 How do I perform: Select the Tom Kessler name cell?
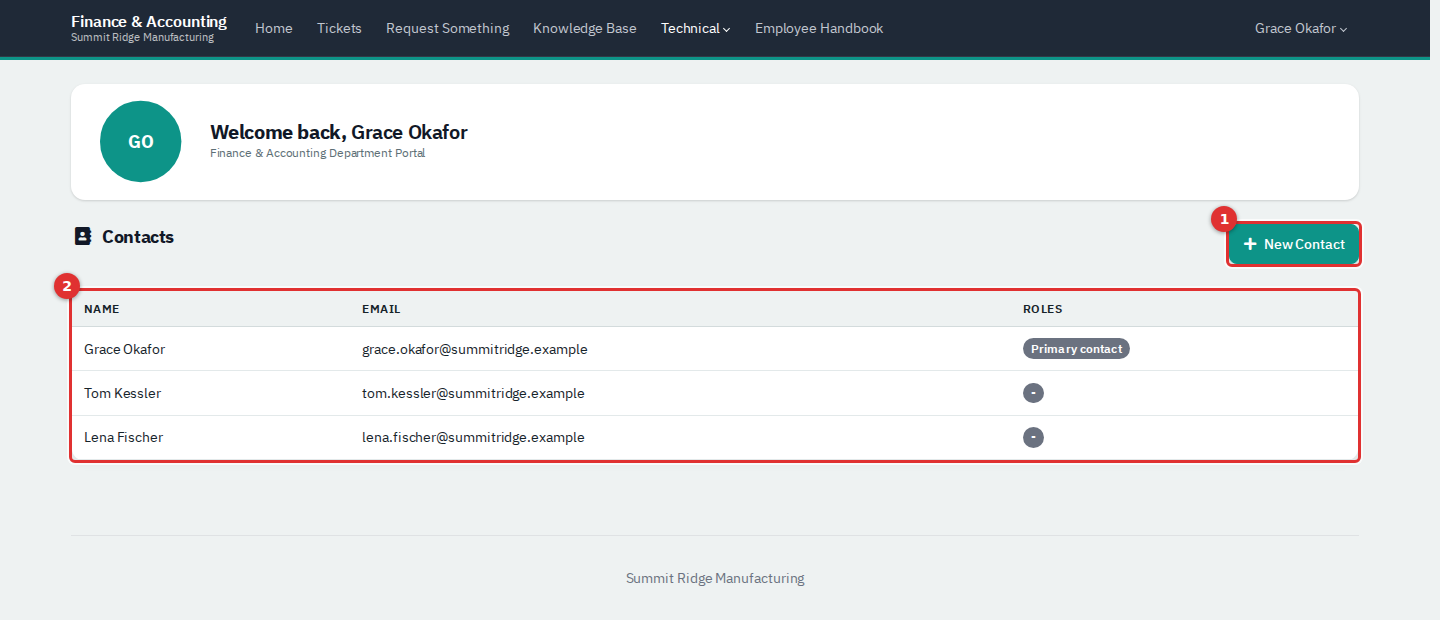pyautogui.click(x=122, y=393)
